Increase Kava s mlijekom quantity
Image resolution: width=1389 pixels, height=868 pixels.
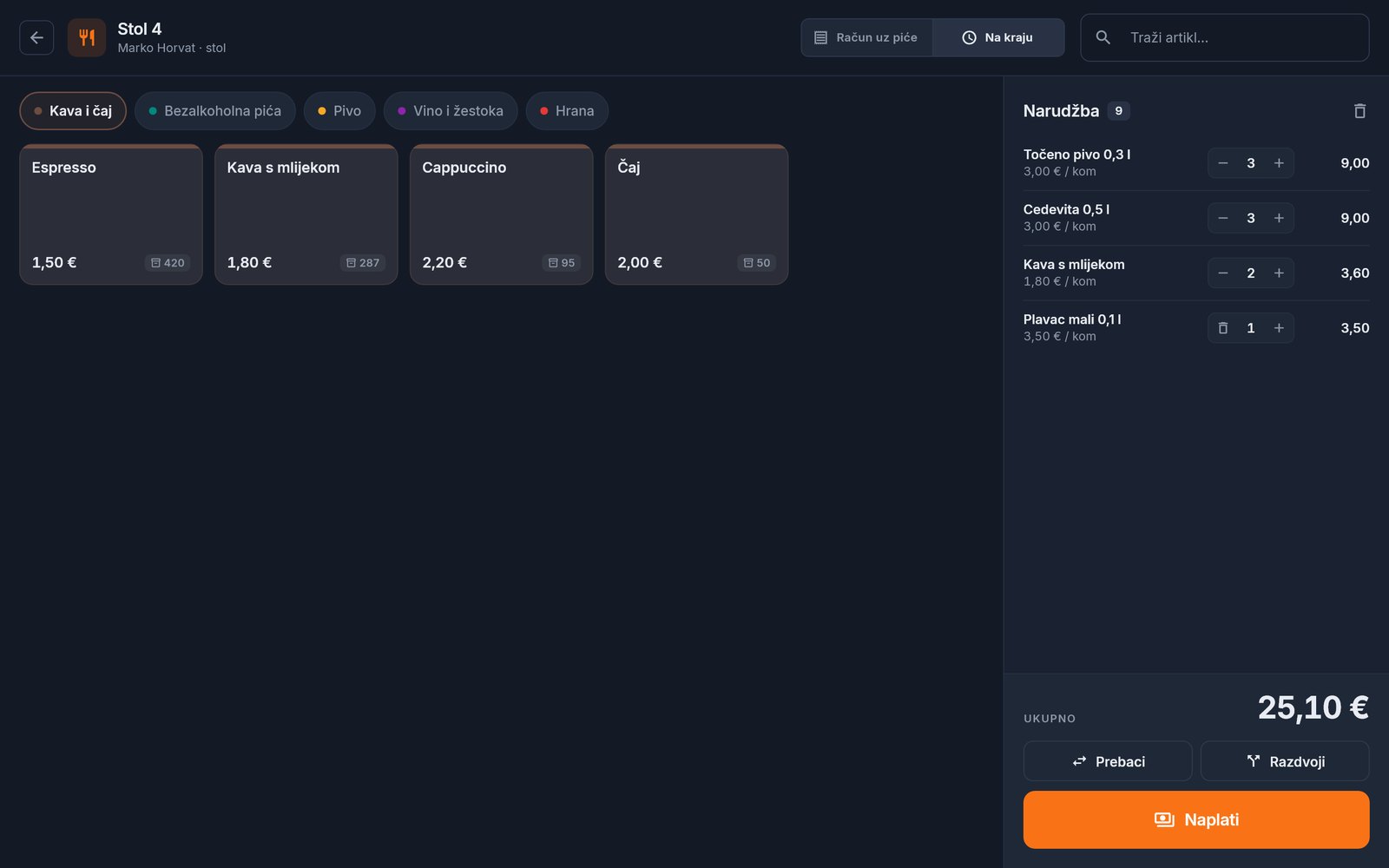coord(1279,273)
